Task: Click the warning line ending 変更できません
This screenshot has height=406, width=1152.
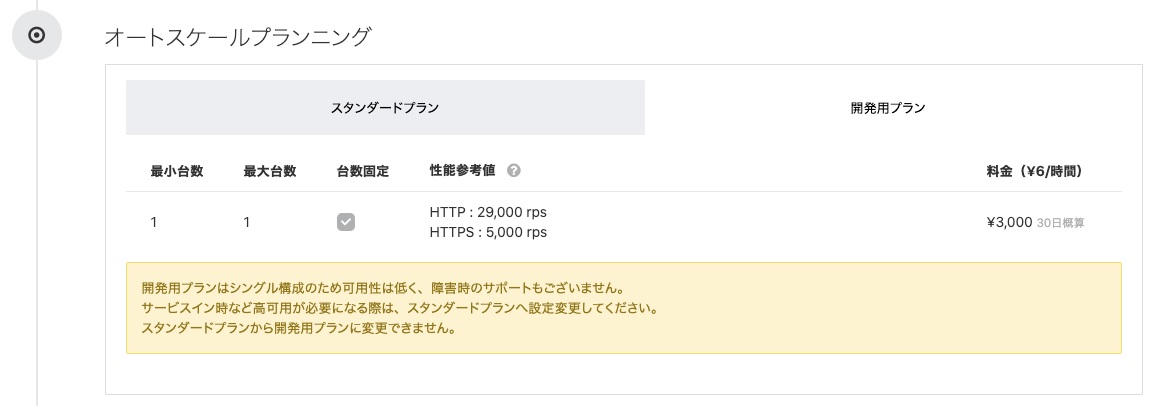Action: 299,328
